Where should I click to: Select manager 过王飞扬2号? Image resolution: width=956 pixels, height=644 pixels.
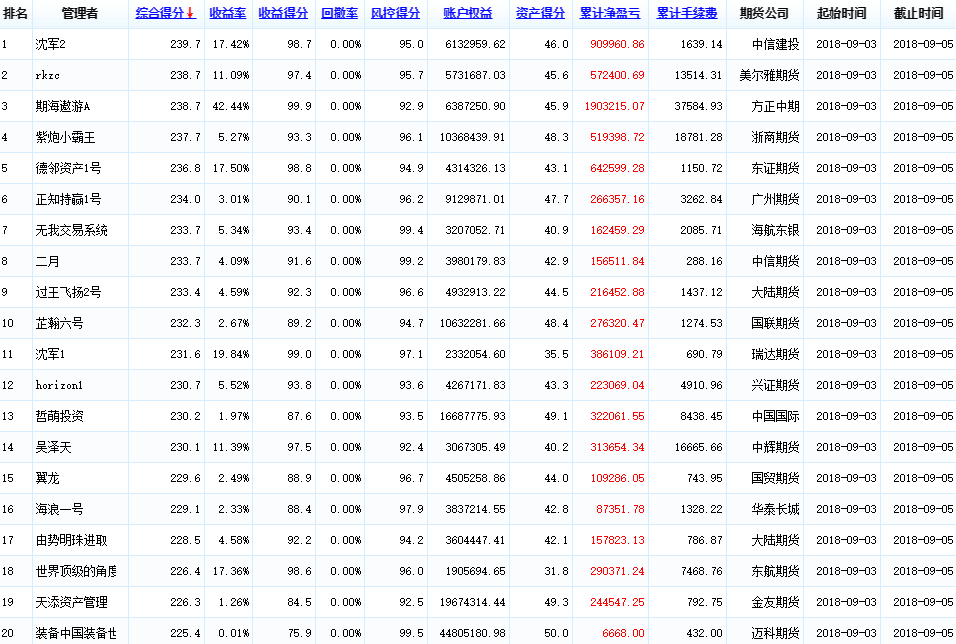[68, 293]
